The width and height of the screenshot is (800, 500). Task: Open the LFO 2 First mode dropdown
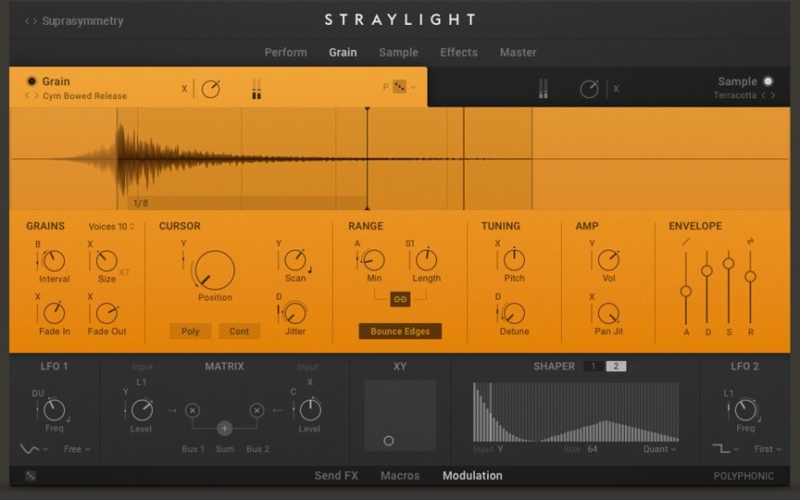pos(768,449)
